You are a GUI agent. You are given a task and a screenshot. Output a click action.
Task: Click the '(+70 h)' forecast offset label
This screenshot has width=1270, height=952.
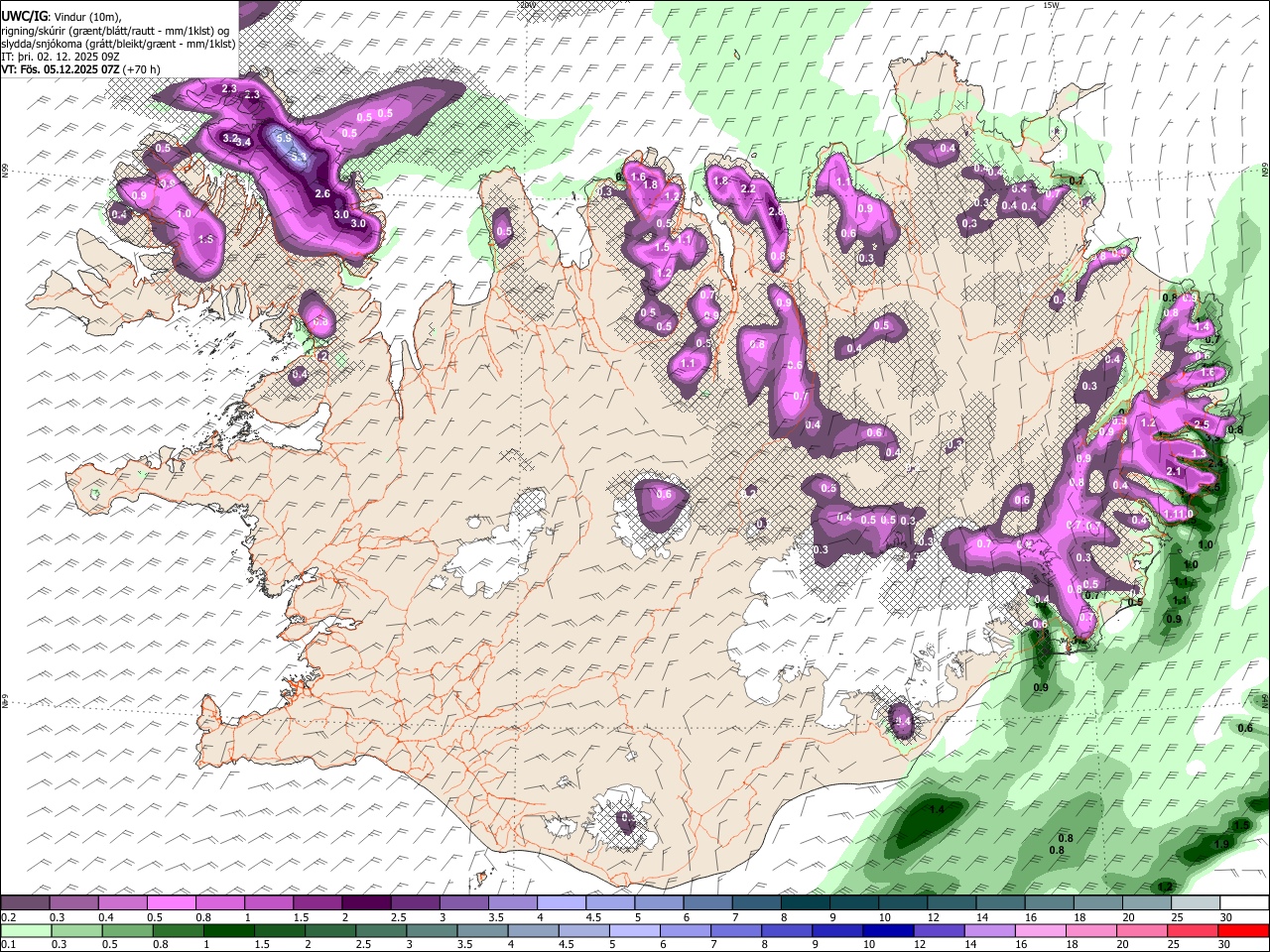(x=143, y=70)
